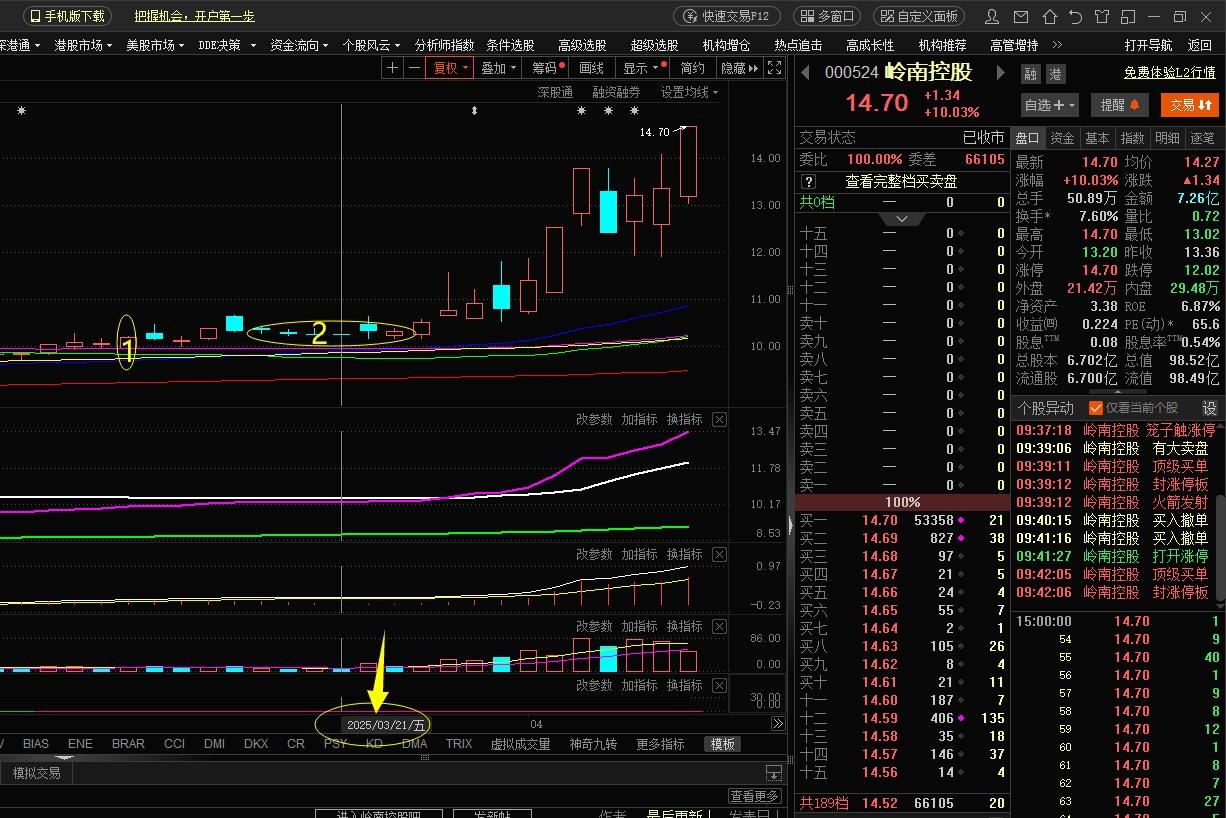Open the 模拟交易 simulated trading tab
The width and height of the screenshot is (1226, 818).
[x=36, y=773]
